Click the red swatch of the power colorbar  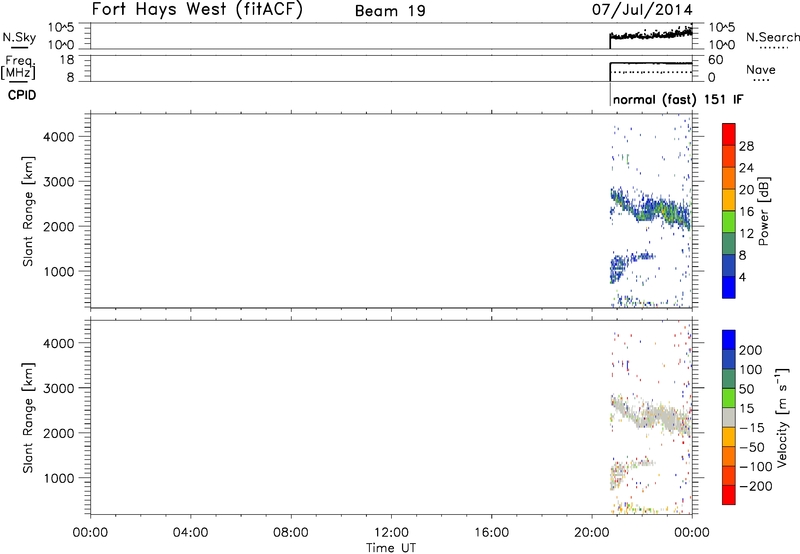729,135
